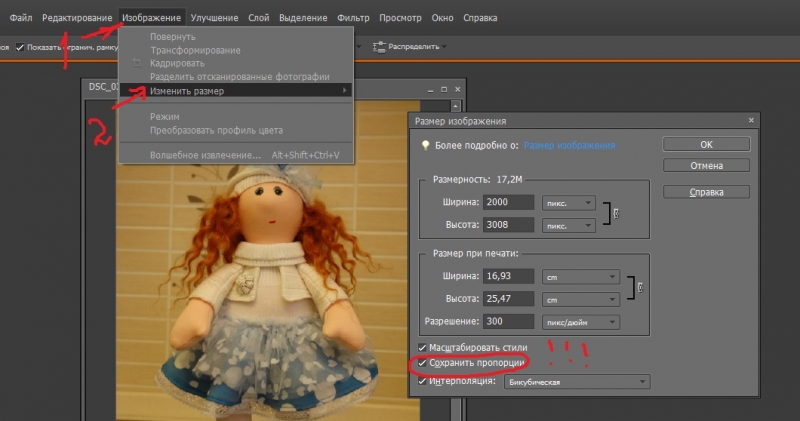The height and width of the screenshot is (421, 800).
Task: Toggle the Масштабировать стили checkbox
Action: click(x=423, y=347)
